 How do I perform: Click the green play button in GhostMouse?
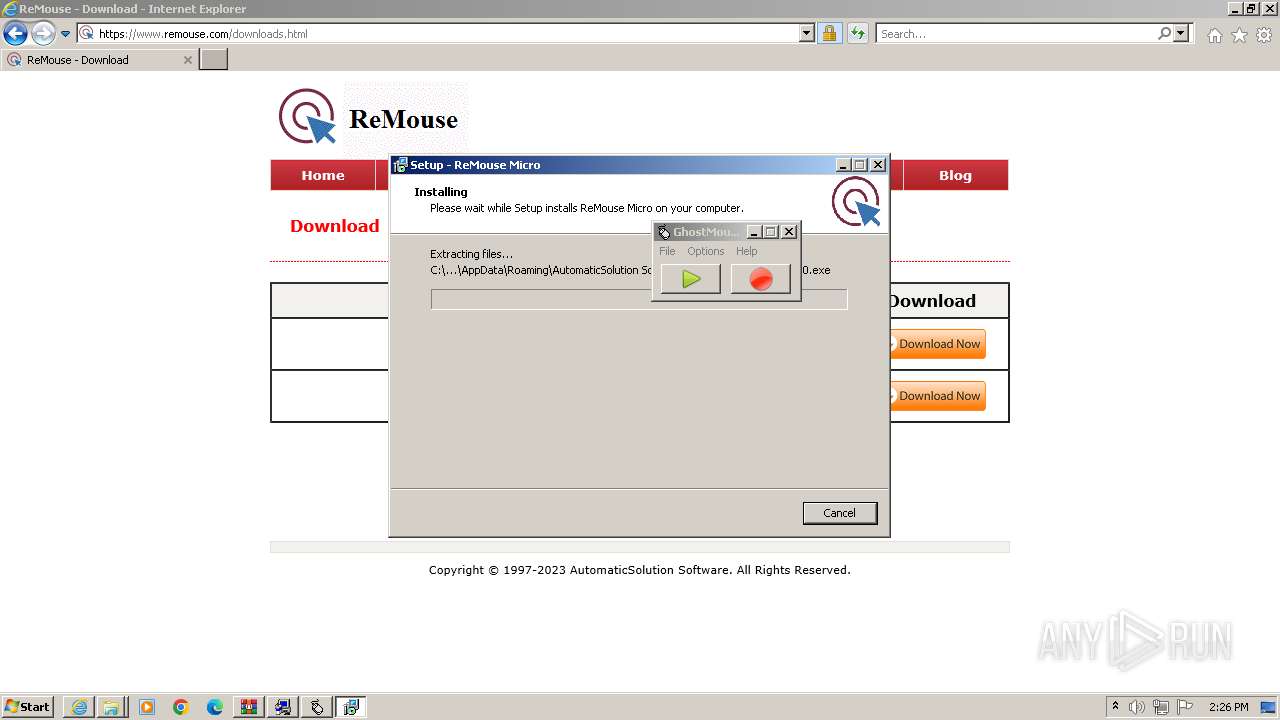pyautogui.click(x=690, y=279)
